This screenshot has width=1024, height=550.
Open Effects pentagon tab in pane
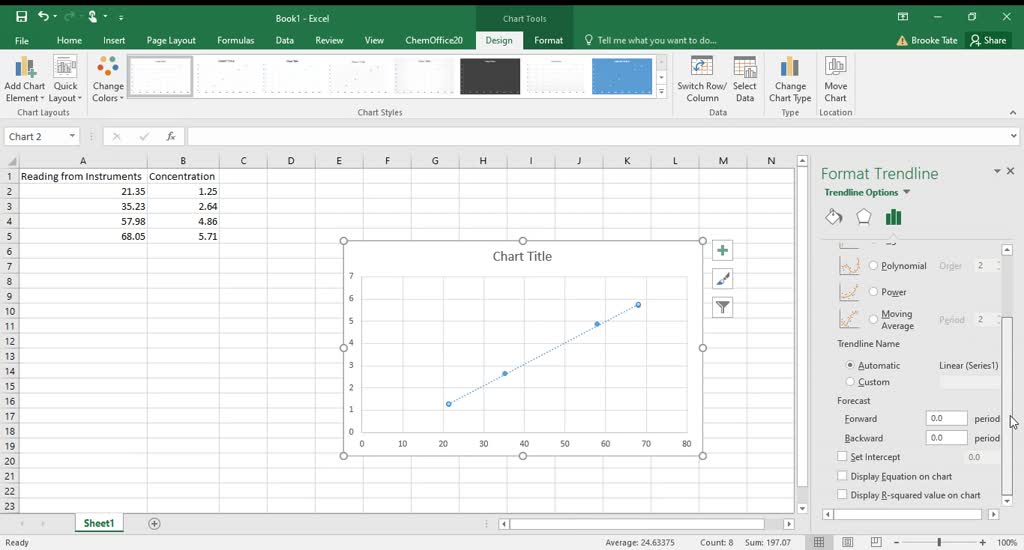pyautogui.click(x=863, y=217)
